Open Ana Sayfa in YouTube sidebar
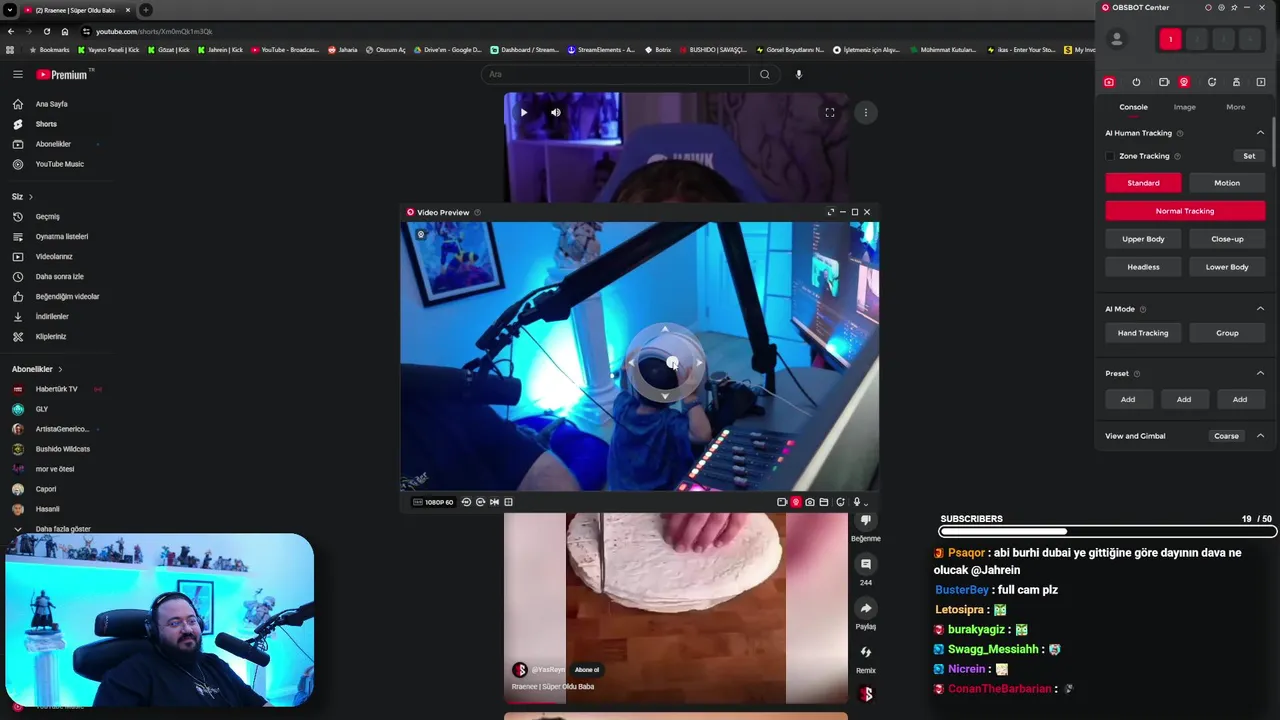The image size is (1280, 720). tap(52, 104)
